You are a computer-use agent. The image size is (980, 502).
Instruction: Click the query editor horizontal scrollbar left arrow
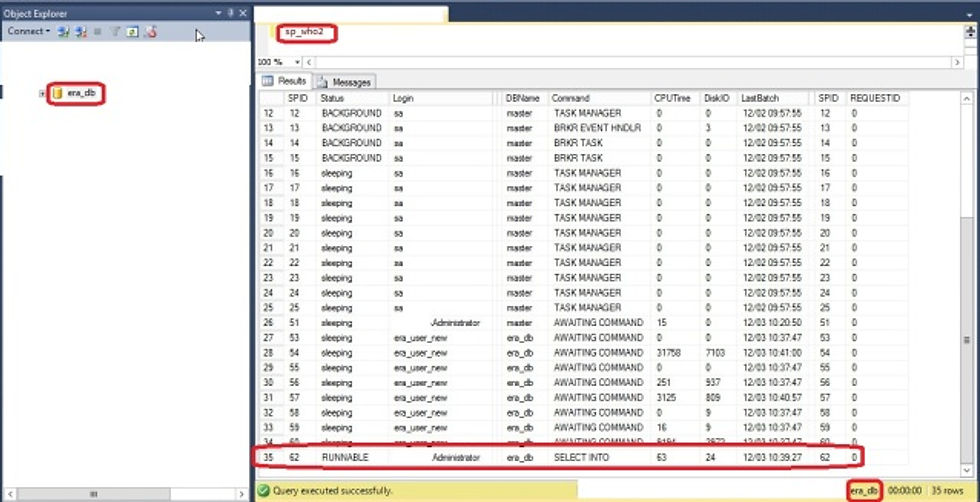pyautogui.click(x=309, y=63)
